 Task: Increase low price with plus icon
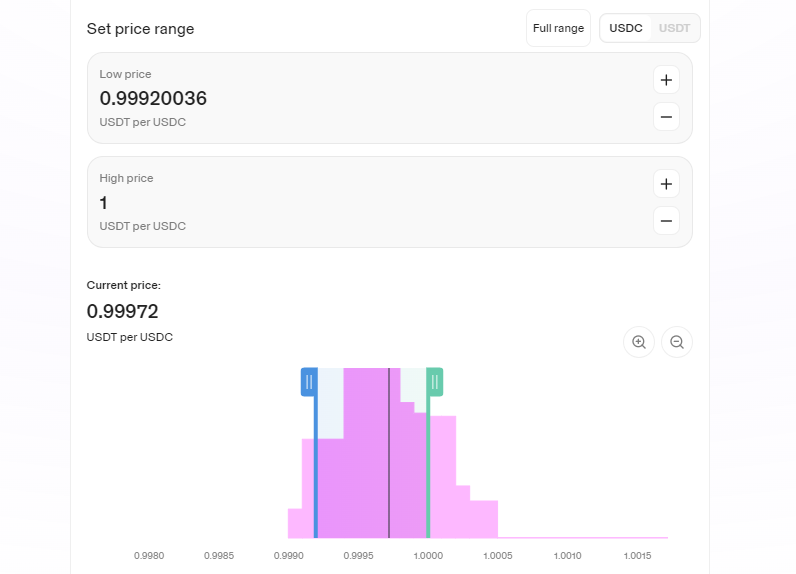pyautogui.click(x=666, y=80)
